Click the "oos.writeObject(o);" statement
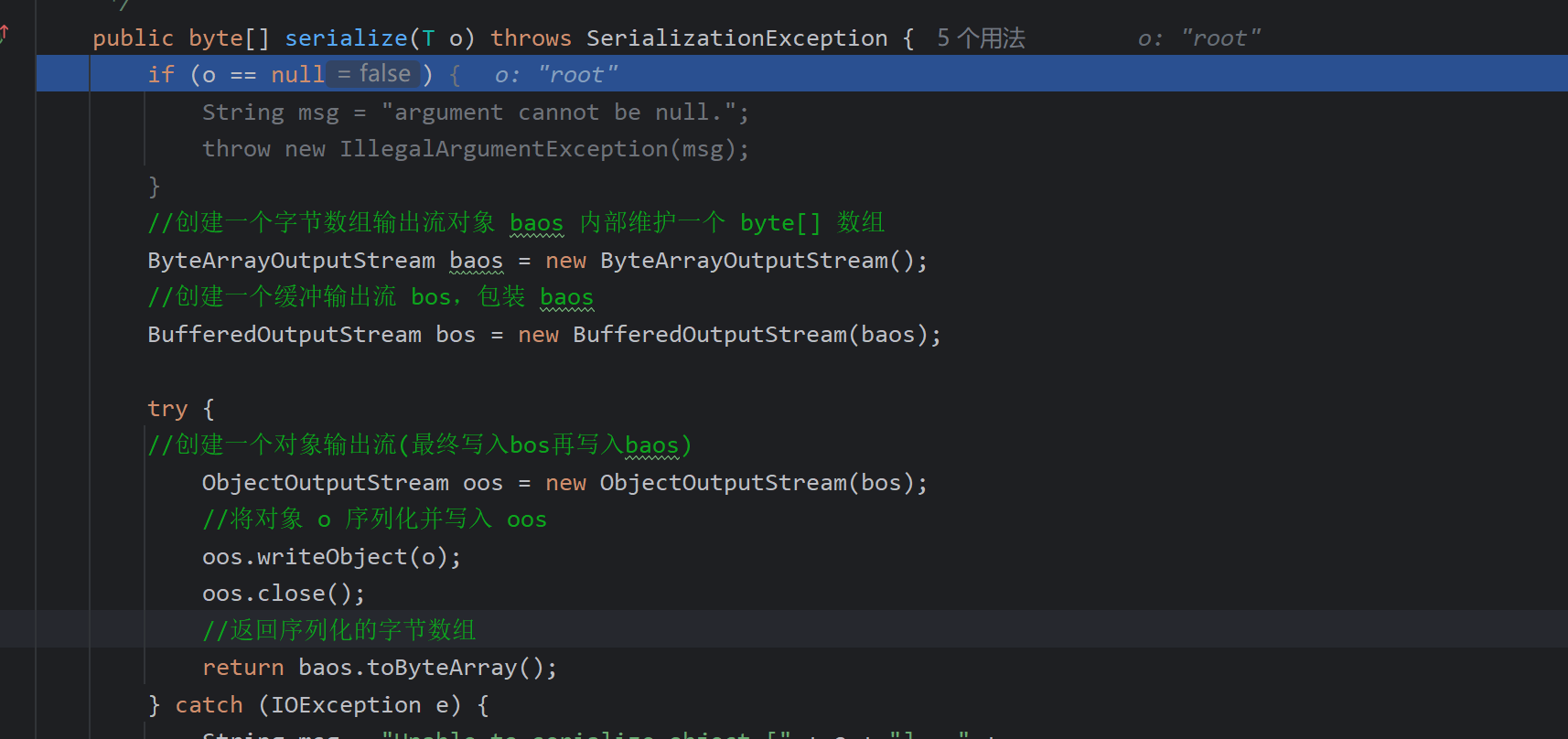 click(332, 557)
